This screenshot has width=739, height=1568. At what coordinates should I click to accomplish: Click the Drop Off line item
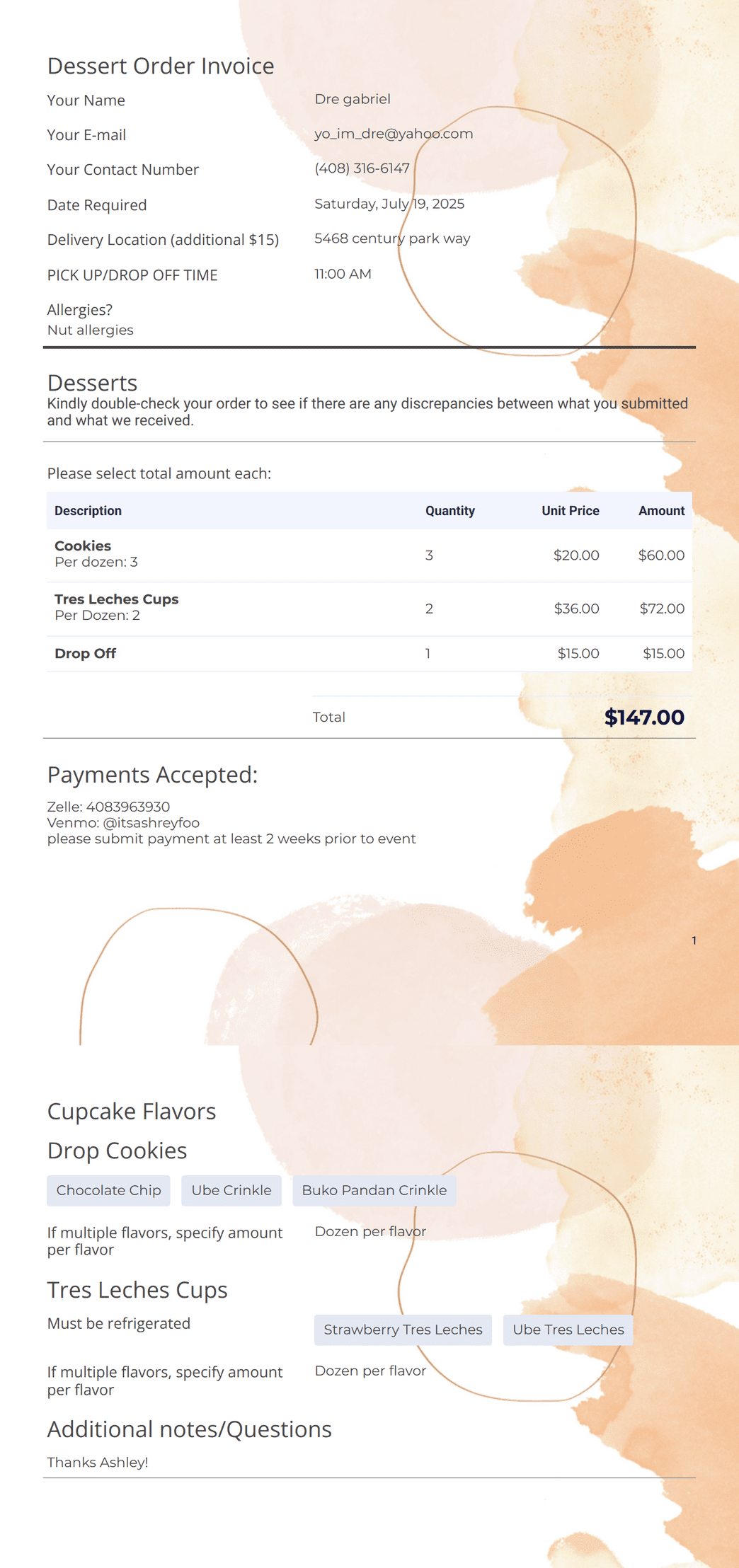coord(369,654)
